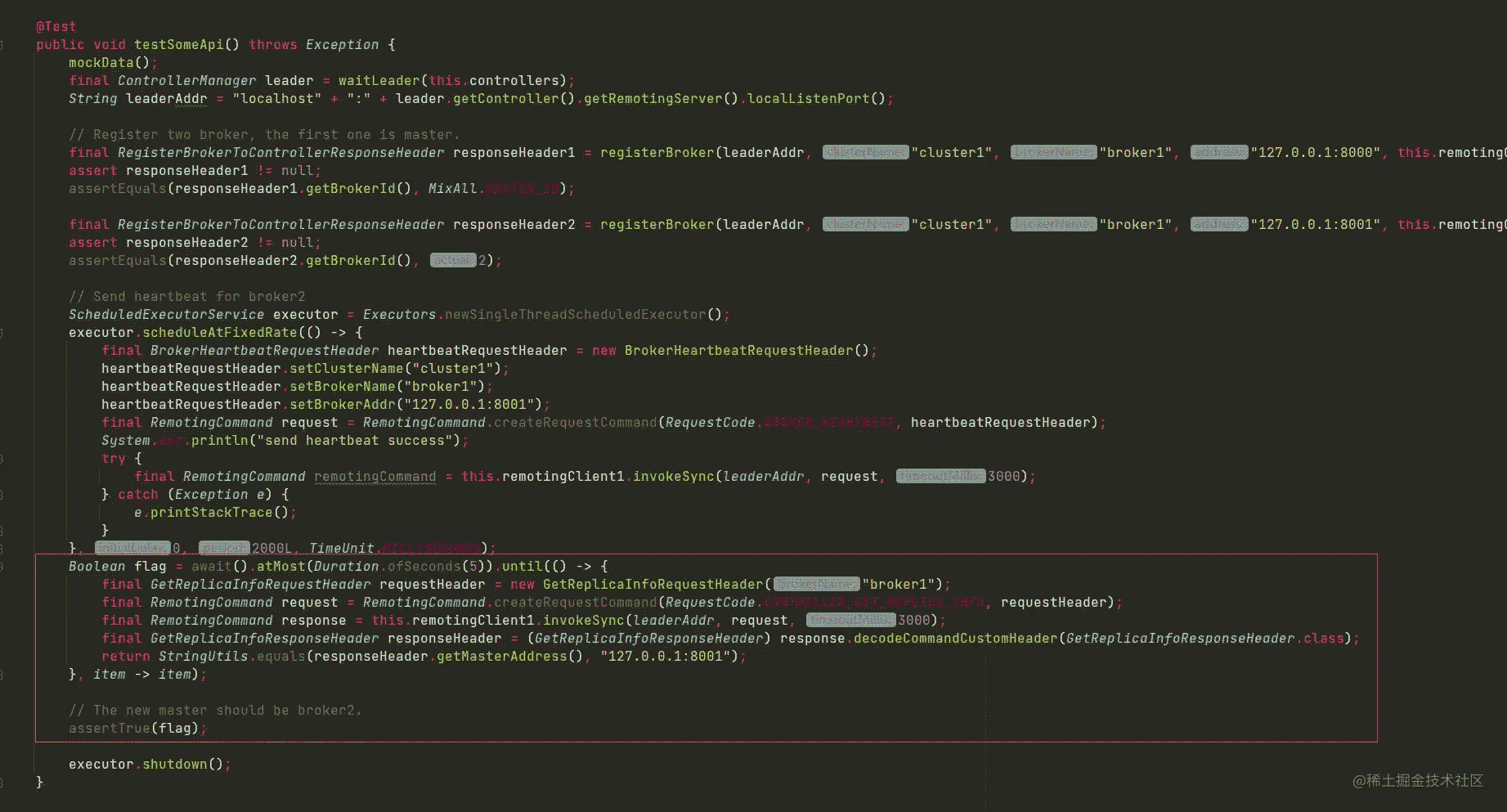Click the assertTrue(flag) statement
This screenshot has height=812, width=1507.
[133, 729]
